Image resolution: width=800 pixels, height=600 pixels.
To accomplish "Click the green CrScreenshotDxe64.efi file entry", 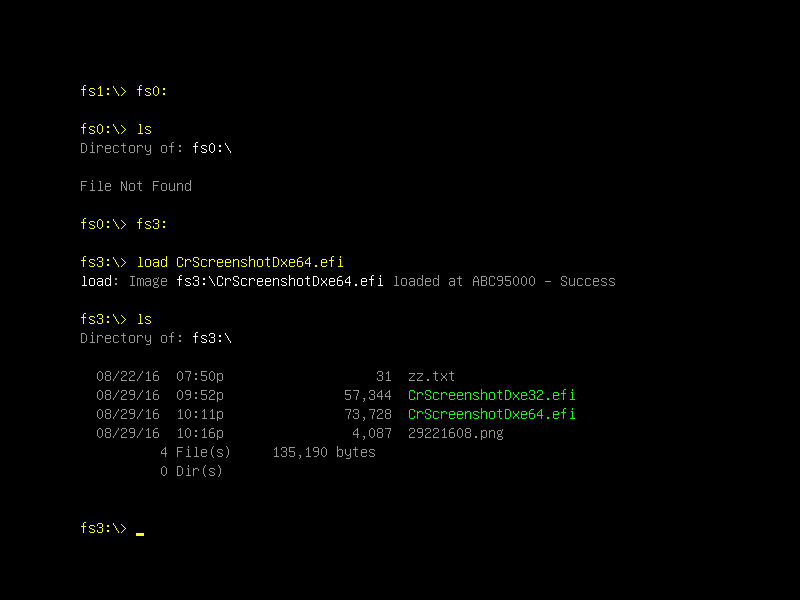I will (x=491, y=414).
